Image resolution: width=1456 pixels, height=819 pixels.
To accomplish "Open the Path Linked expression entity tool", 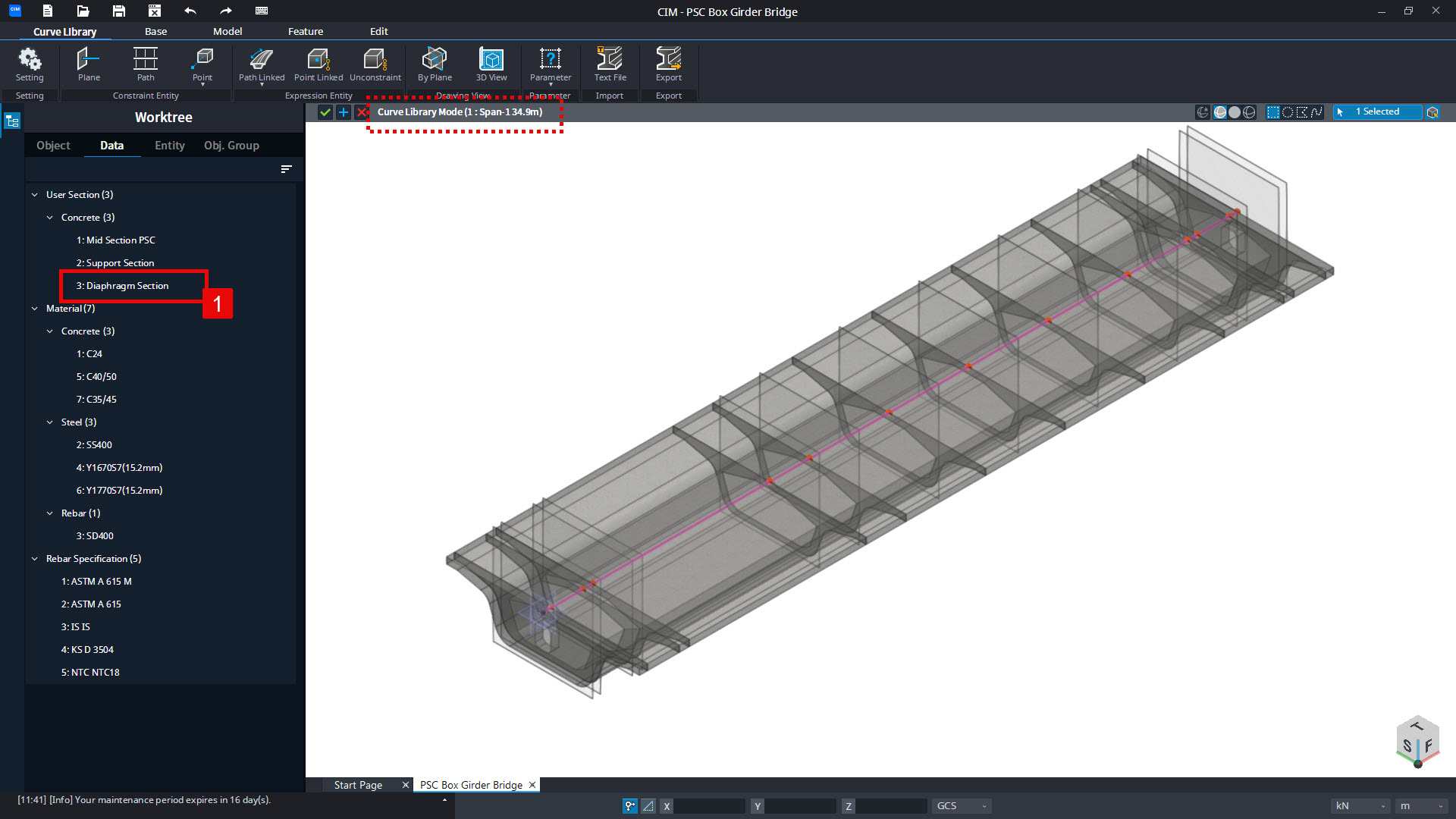I will pos(261,64).
